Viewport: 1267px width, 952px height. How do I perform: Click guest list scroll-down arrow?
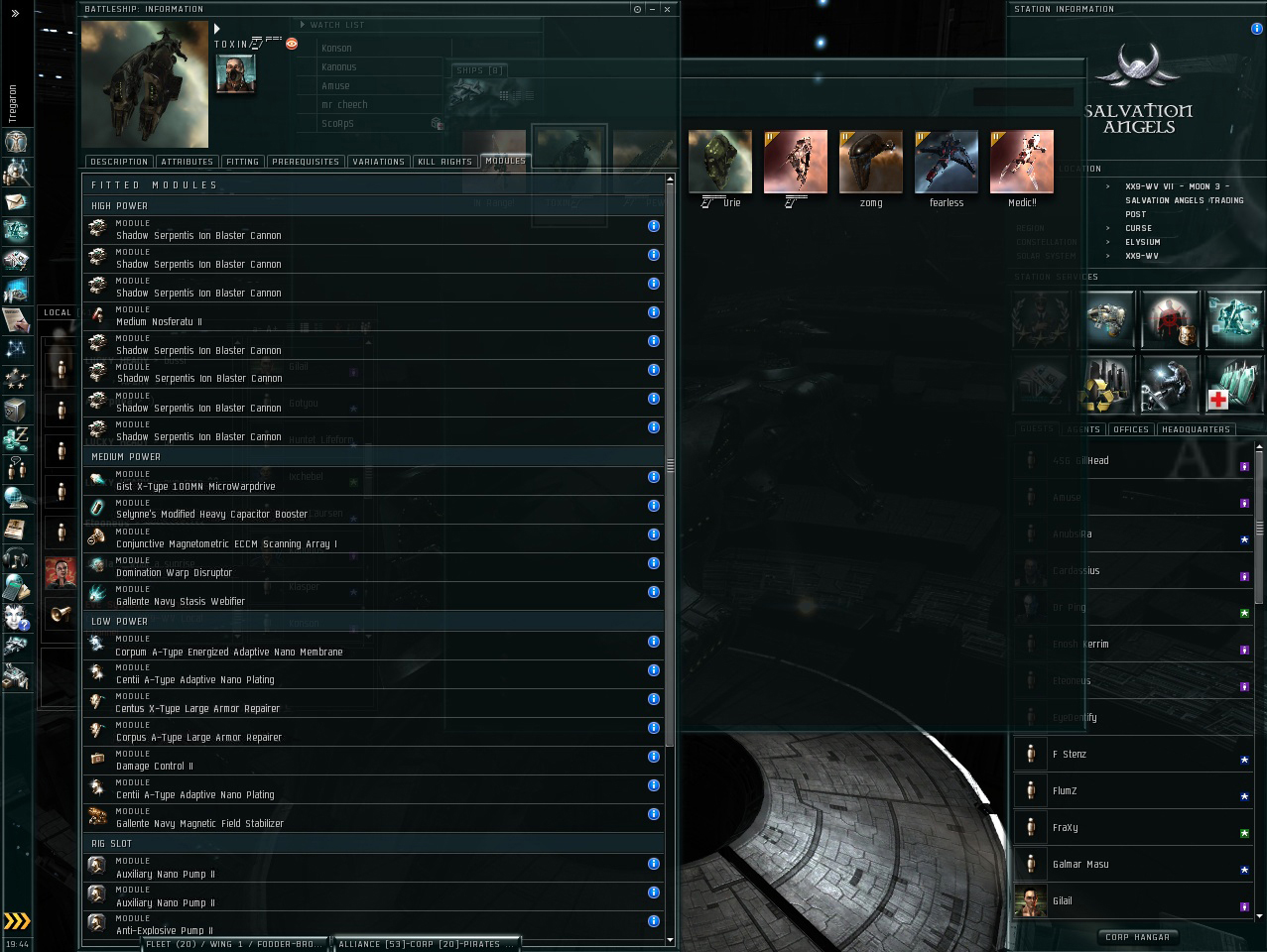click(x=1260, y=916)
